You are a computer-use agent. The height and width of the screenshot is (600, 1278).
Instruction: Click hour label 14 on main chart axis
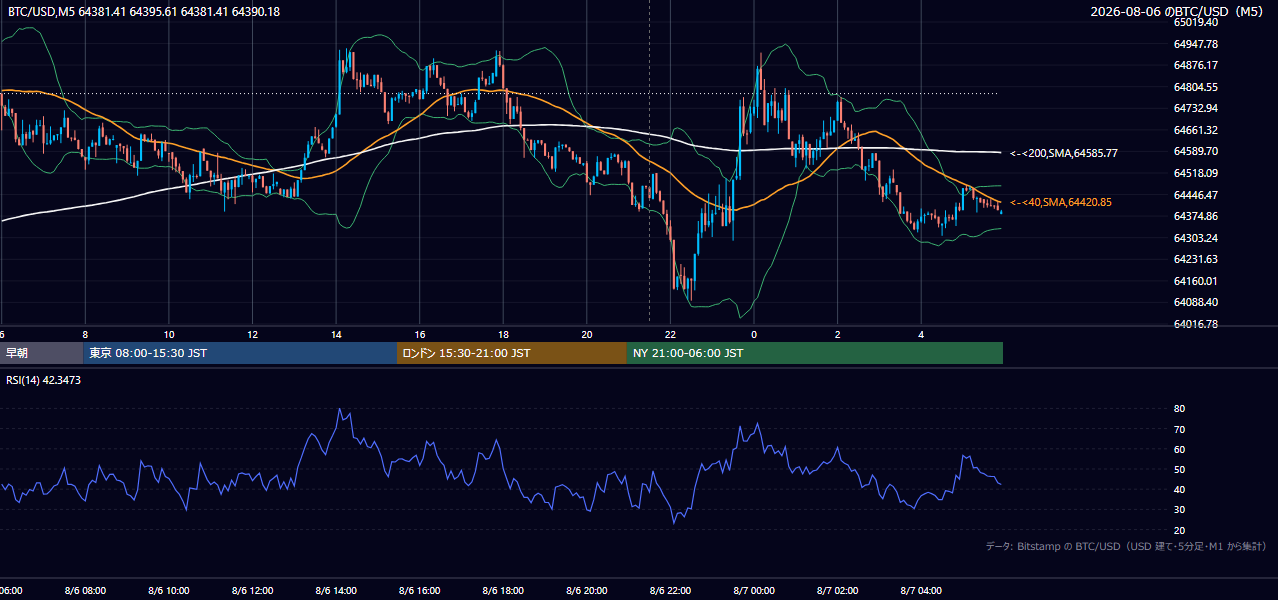(336, 334)
